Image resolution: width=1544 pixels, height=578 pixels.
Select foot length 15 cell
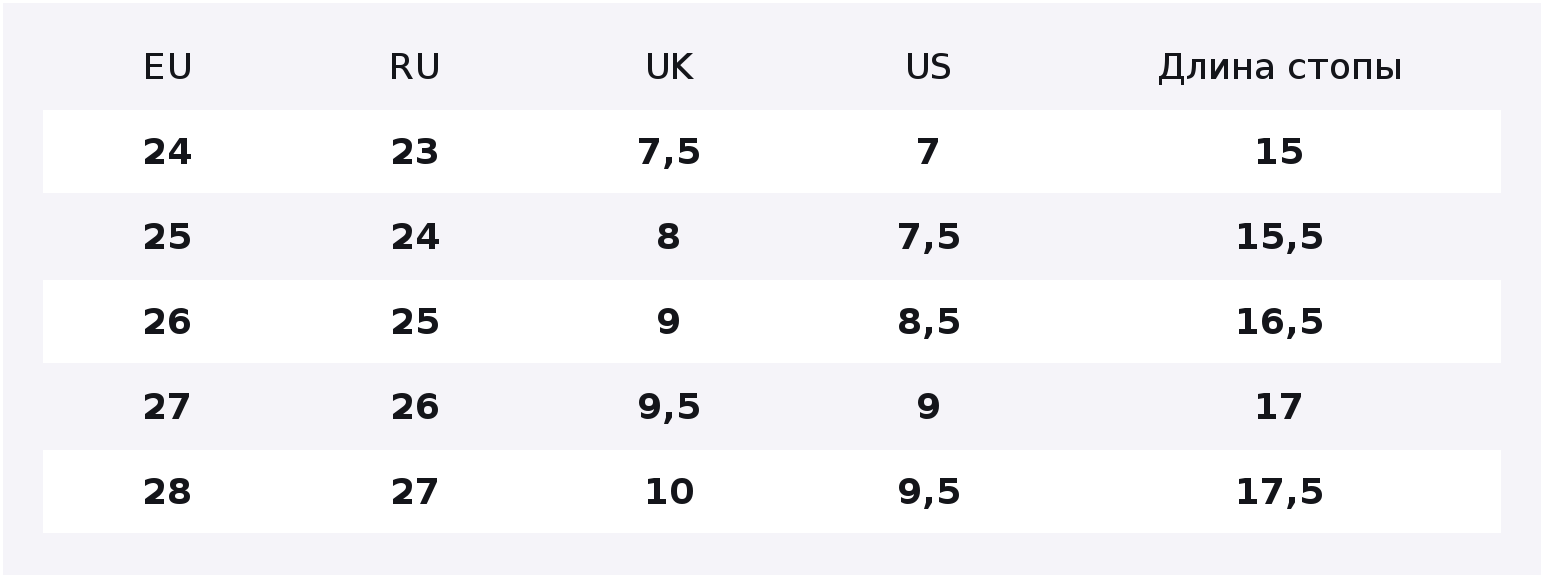tap(1279, 152)
